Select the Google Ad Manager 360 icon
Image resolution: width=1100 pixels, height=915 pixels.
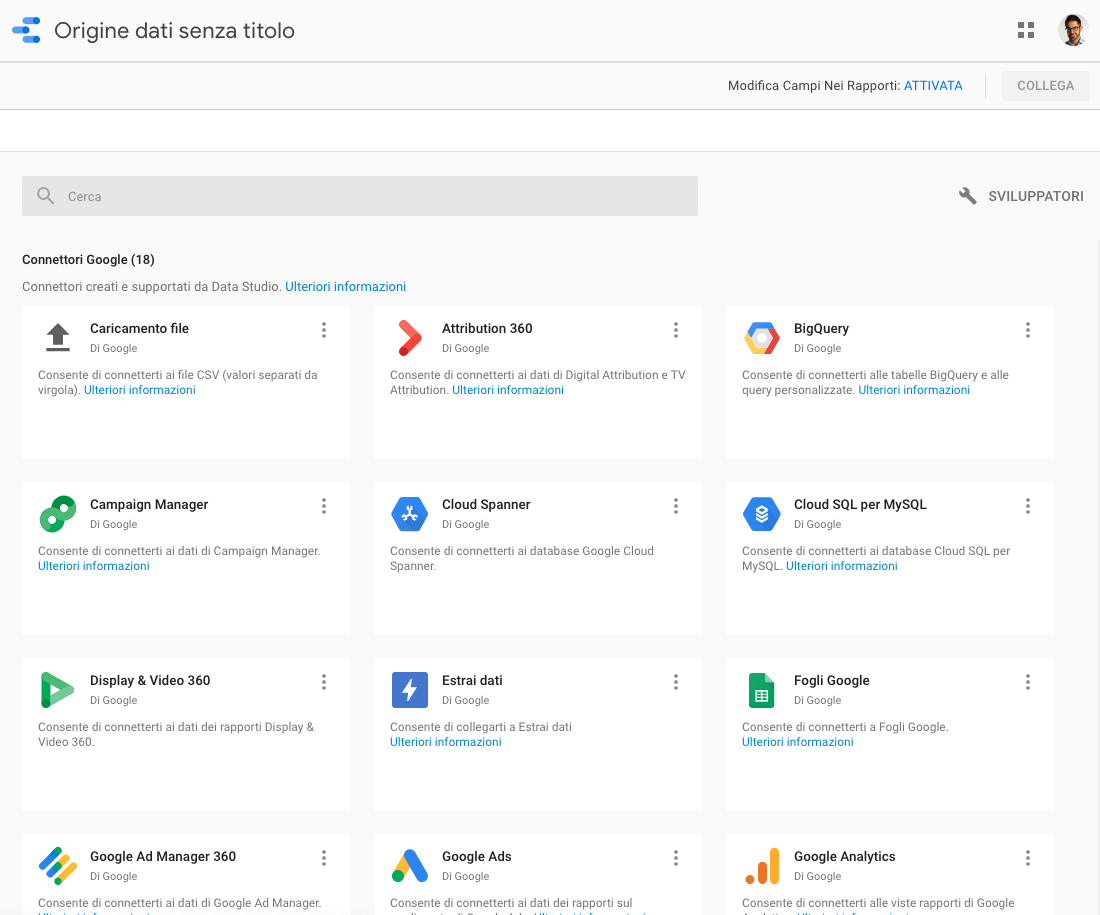click(x=58, y=866)
